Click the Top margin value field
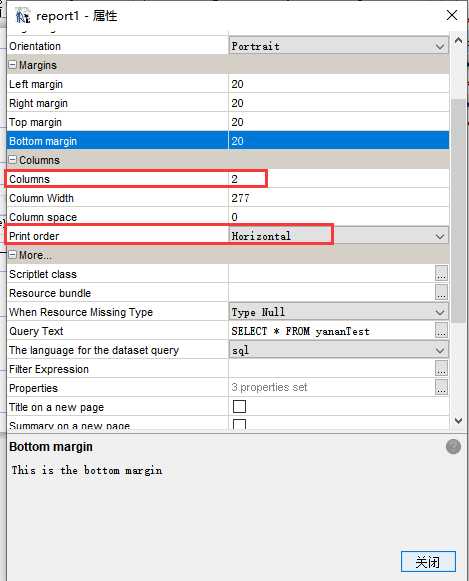Viewport: 469px width, 581px height. [x=339, y=122]
